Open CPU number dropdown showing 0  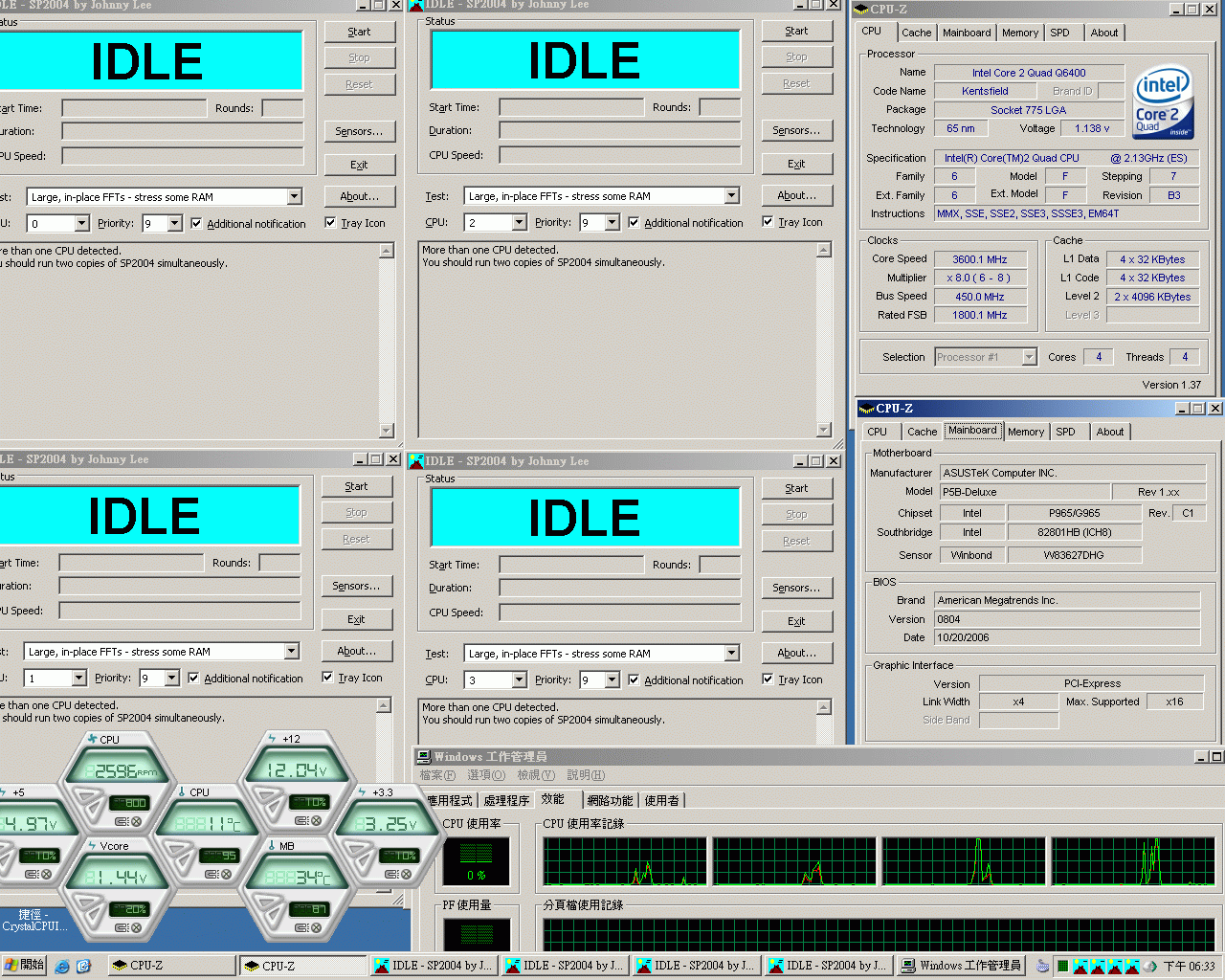pyautogui.click(x=81, y=224)
